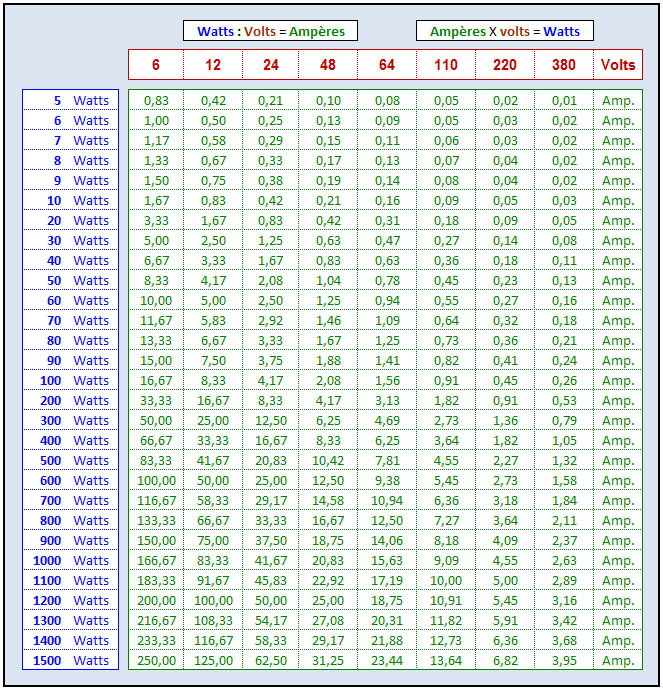The width and height of the screenshot is (663, 690).
Task: Click cell 21,88 in the 1400 Watts row
Action: coord(387,641)
